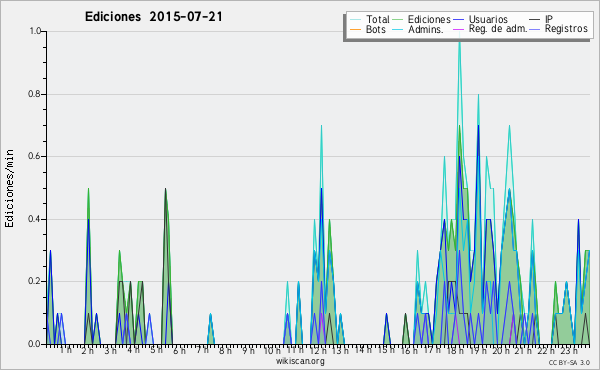The image size is (600, 370).
Task: Click the '23 h' x-axis label
Action: click(569, 351)
